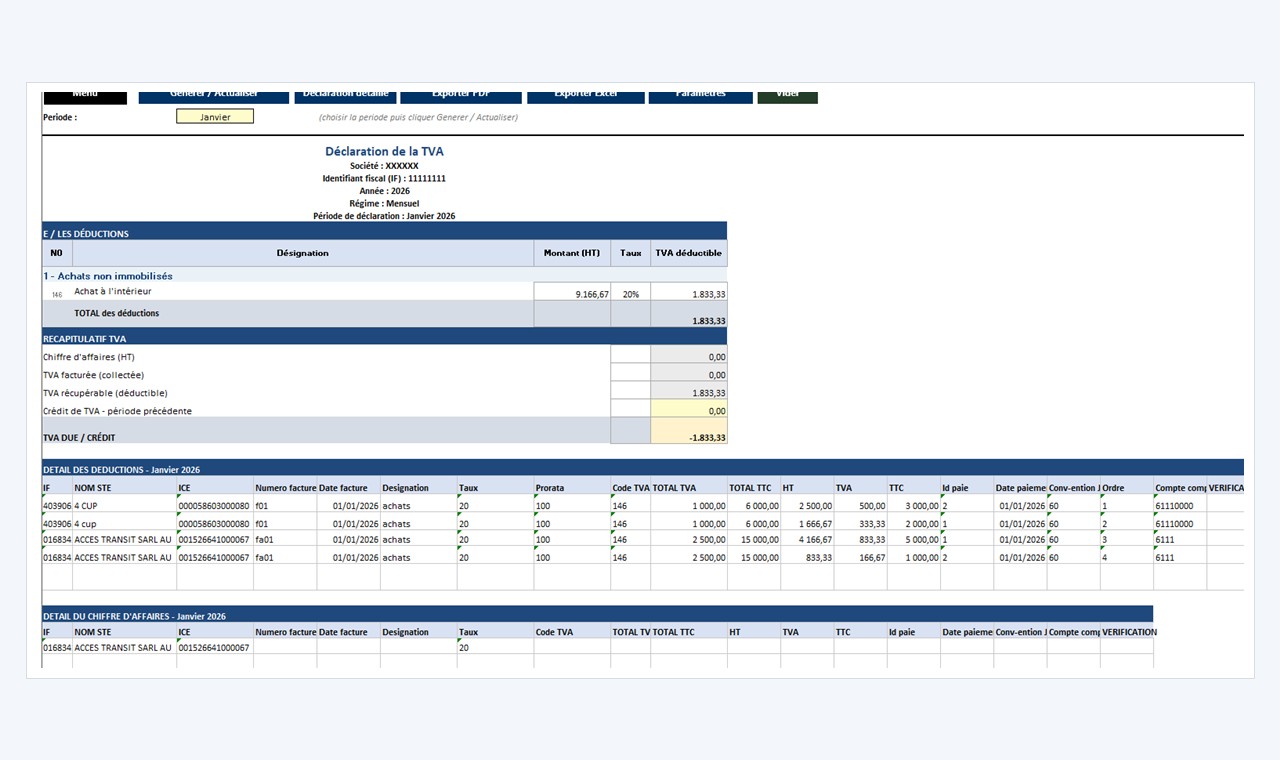Click the 'E / LES DÉDUCTIONS' section header
Image resolution: width=1280 pixels, height=760 pixels.
click(385, 233)
